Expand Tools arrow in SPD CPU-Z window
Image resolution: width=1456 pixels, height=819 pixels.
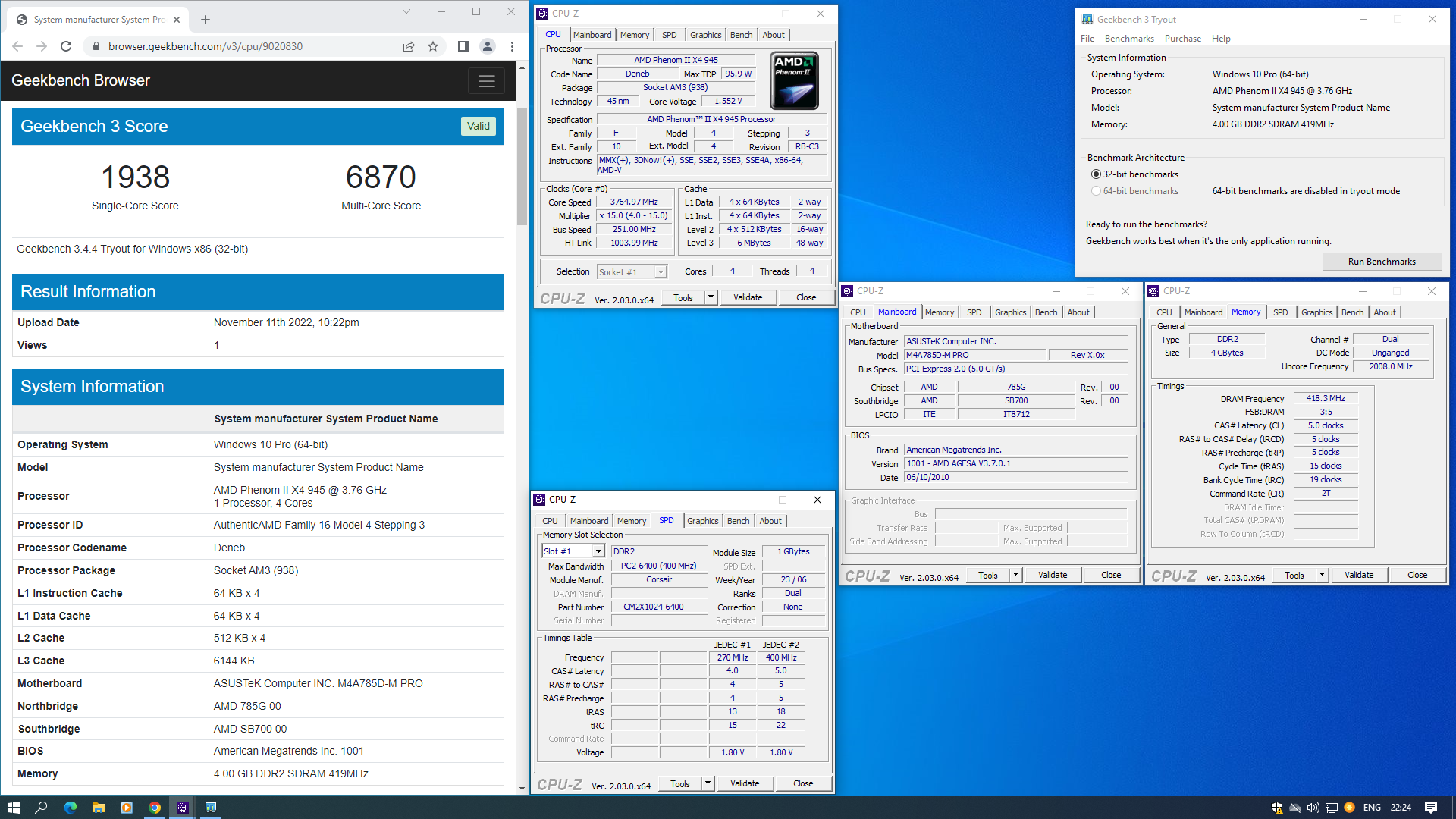click(708, 783)
